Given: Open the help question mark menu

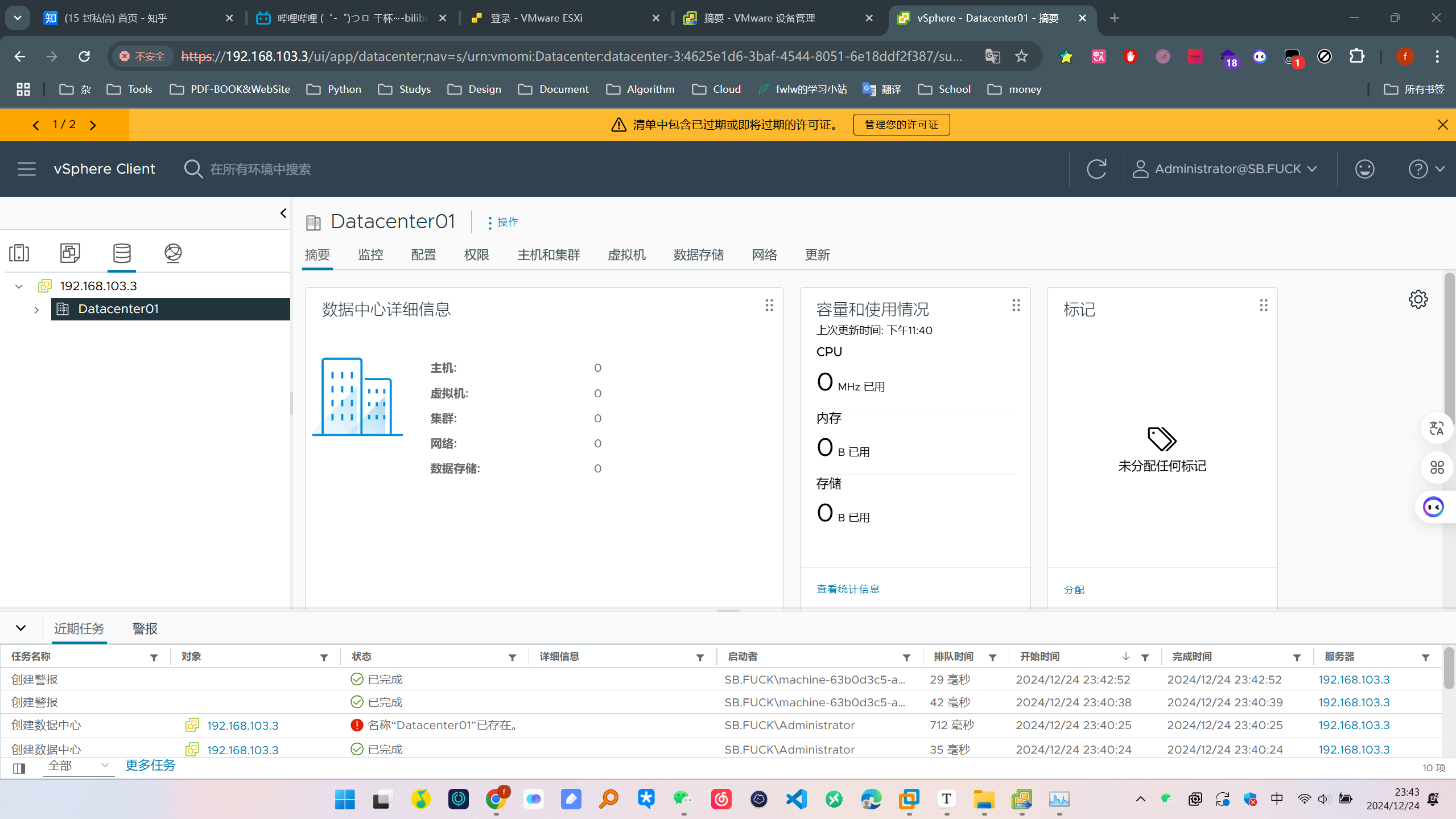Looking at the screenshot, I should coord(1426,169).
